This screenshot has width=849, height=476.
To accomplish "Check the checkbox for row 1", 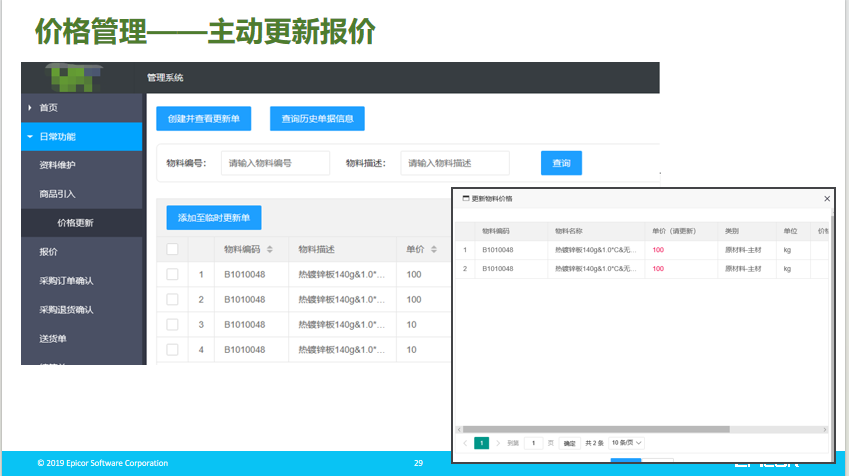I will (x=173, y=274).
